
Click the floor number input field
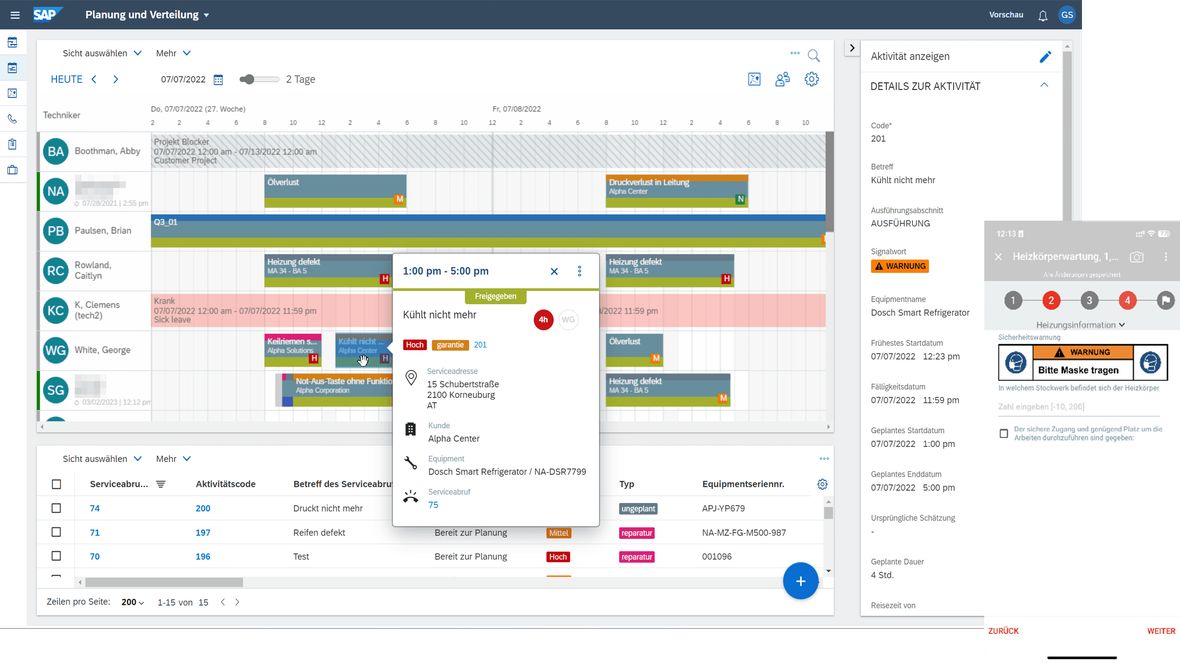1078,407
